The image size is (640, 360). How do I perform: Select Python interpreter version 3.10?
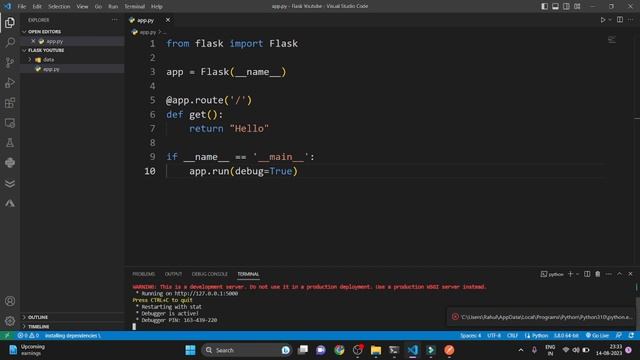[566, 336]
